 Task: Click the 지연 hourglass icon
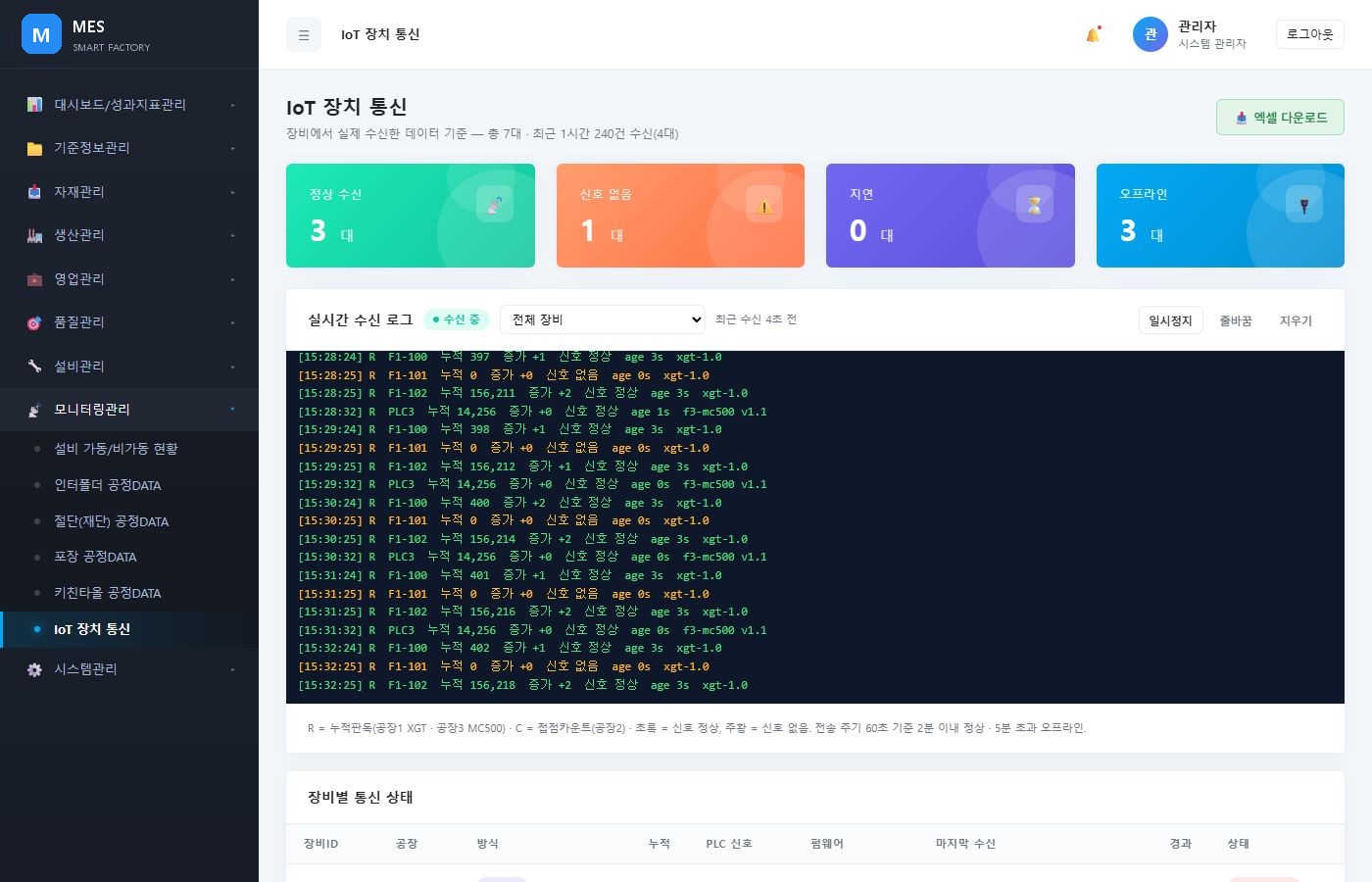pos(1034,204)
